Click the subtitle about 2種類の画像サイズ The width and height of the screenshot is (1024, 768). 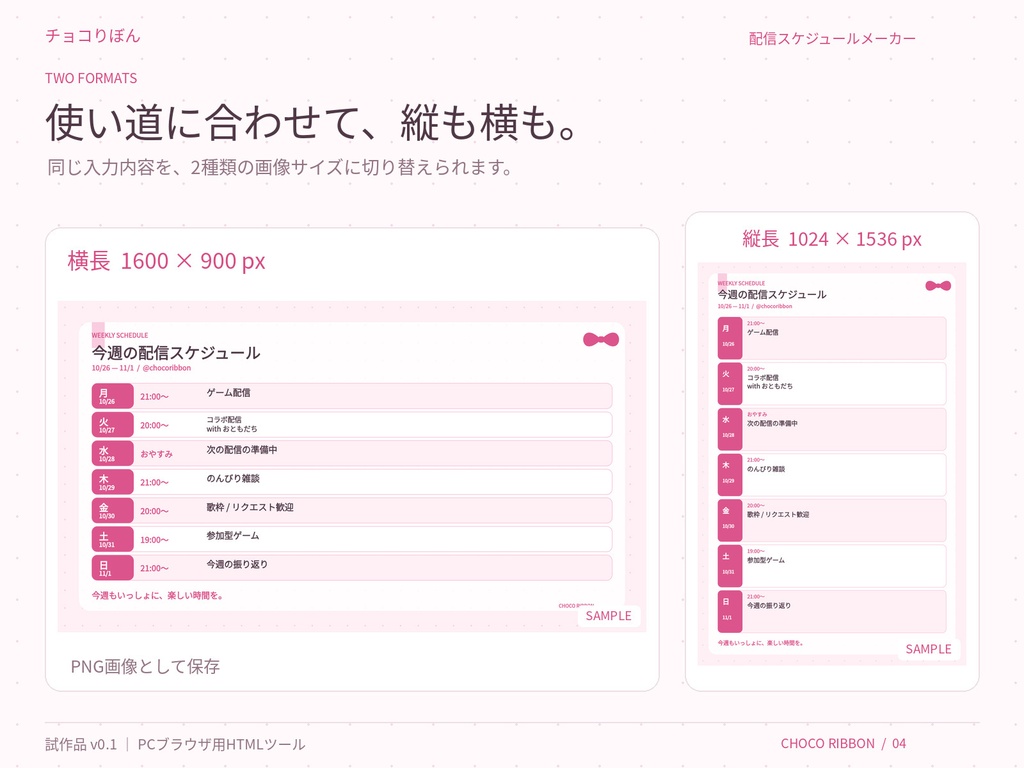coord(281,168)
